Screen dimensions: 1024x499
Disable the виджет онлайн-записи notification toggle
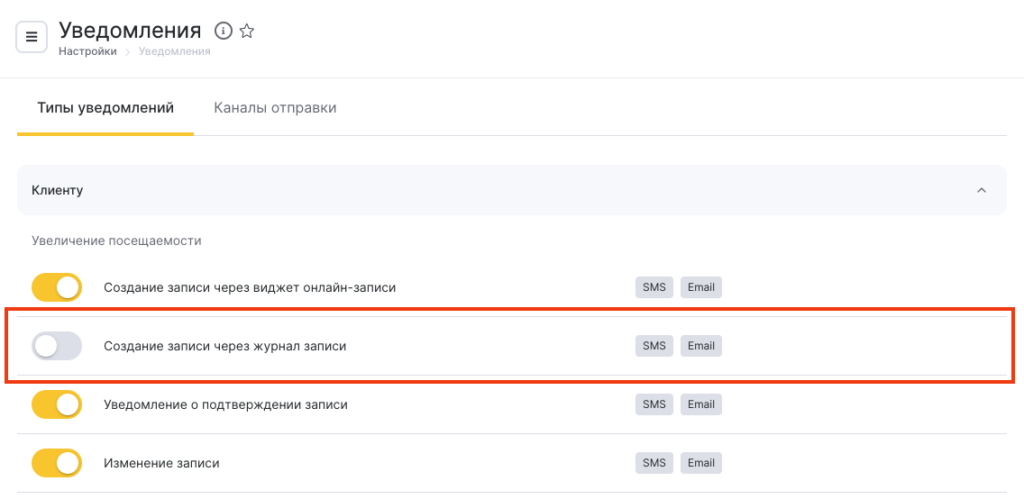coord(56,288)
